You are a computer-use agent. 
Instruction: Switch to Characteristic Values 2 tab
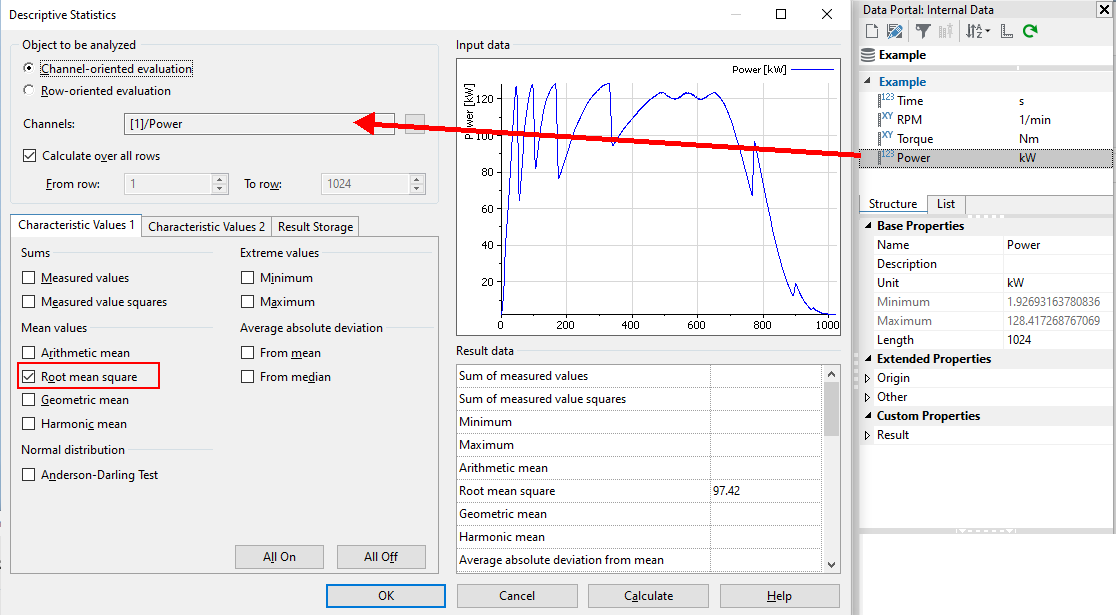click(207, 227)
